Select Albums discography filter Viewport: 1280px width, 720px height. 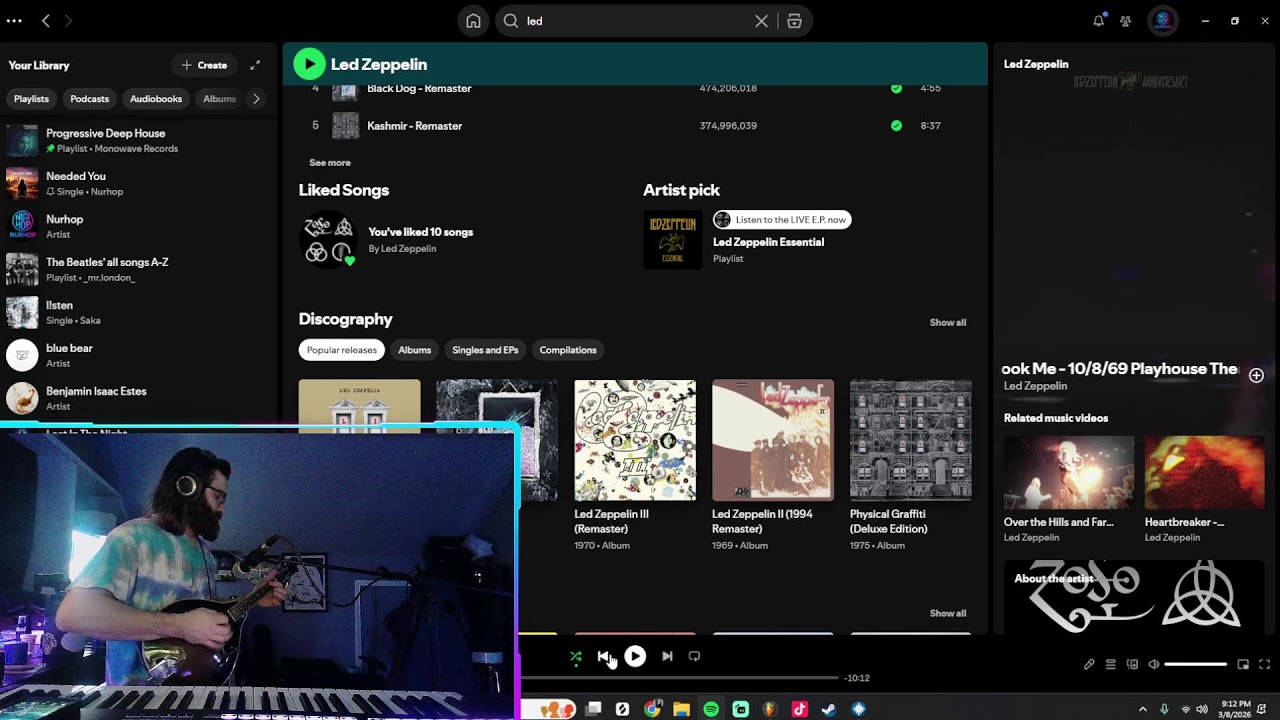(414, 350)
